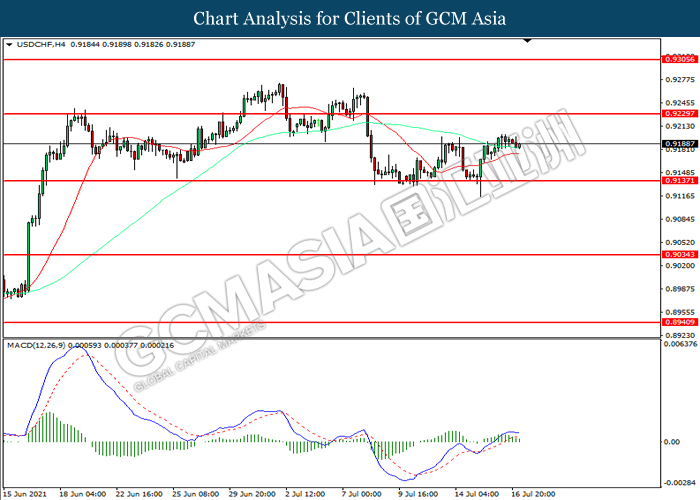Click the MACD scale value 0.006376
700x500 pixels.
coord(680,344)
